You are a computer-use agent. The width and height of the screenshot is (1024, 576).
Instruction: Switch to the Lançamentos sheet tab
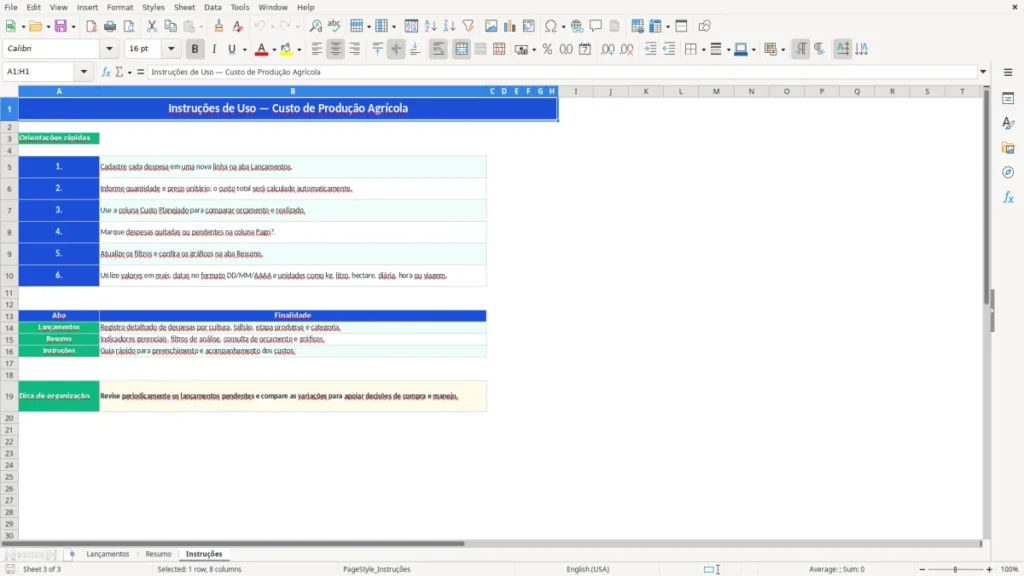108,554
